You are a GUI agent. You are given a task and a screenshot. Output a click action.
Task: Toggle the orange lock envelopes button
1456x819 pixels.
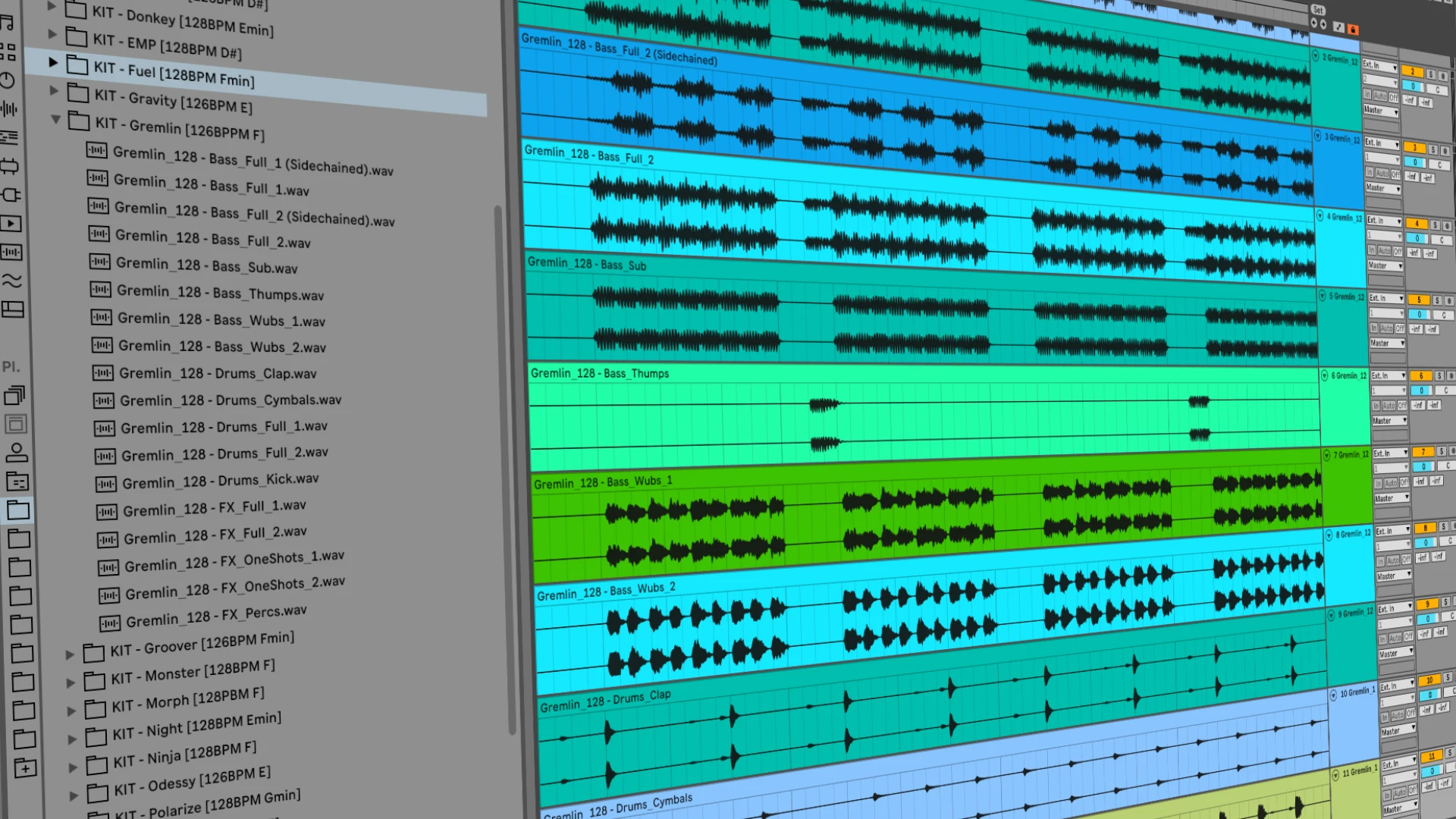point(1353,29)
